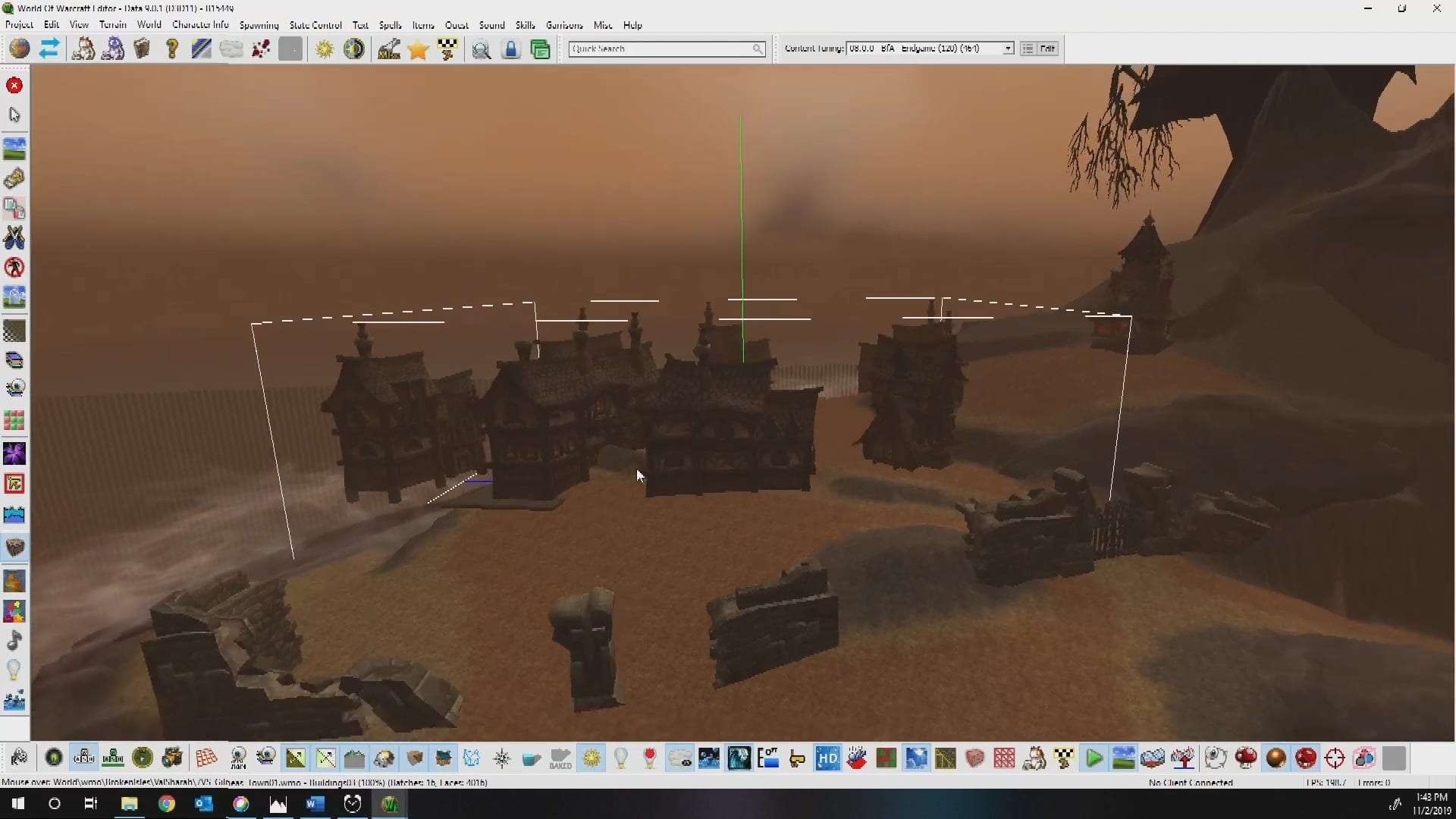
Task: Open the Terrain menu
Action: (x=112, y=25)
